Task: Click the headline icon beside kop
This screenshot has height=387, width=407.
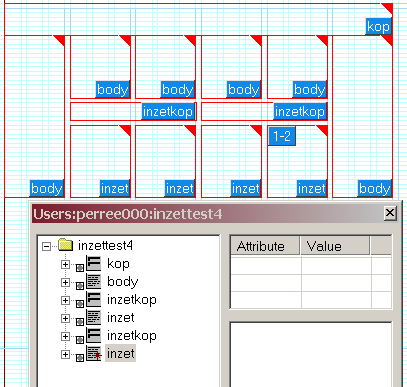Action: click(x=94, y=263)
